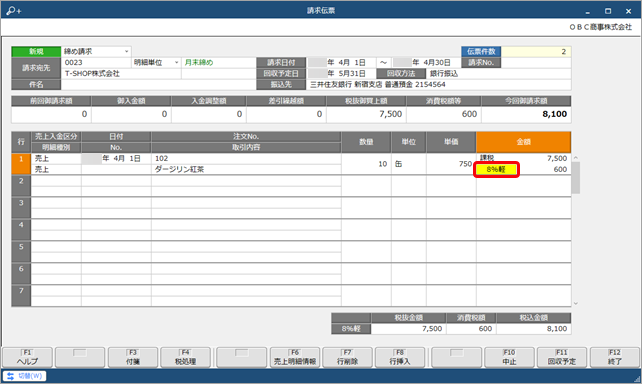Click the customer name T-SHOP株式会社
This screenshot has width=642, height=384.
pos(92,74)
